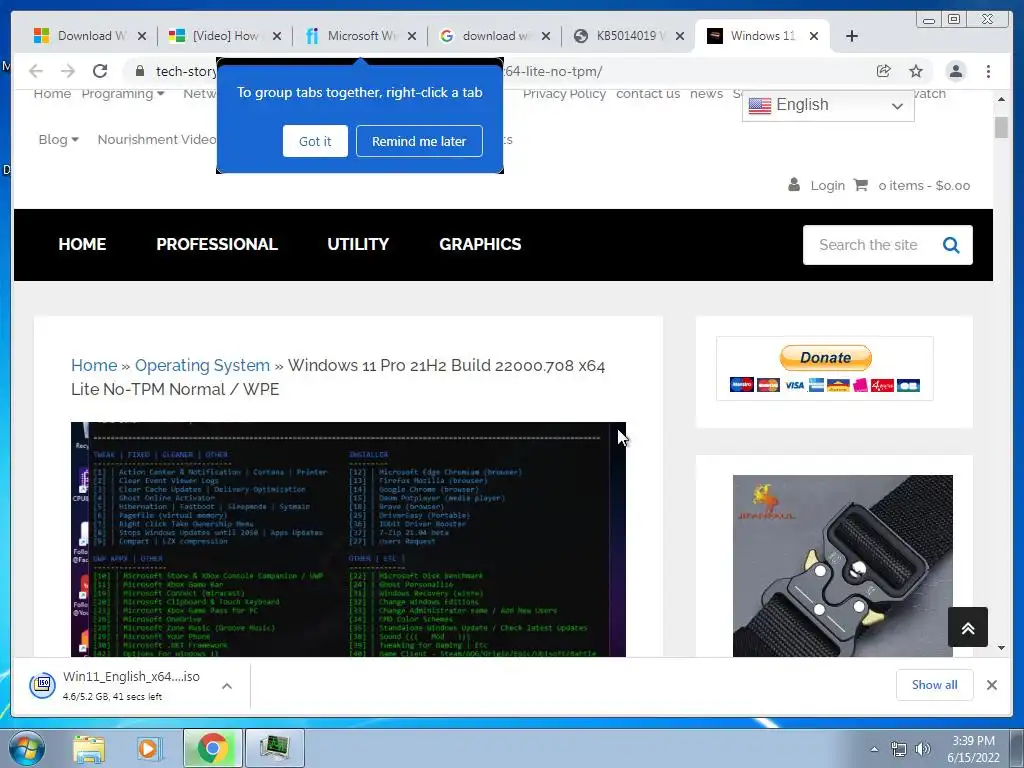Viewport: 1024px width, 768px height.
Task: Open the contact us link
Action: coord(648,94)
